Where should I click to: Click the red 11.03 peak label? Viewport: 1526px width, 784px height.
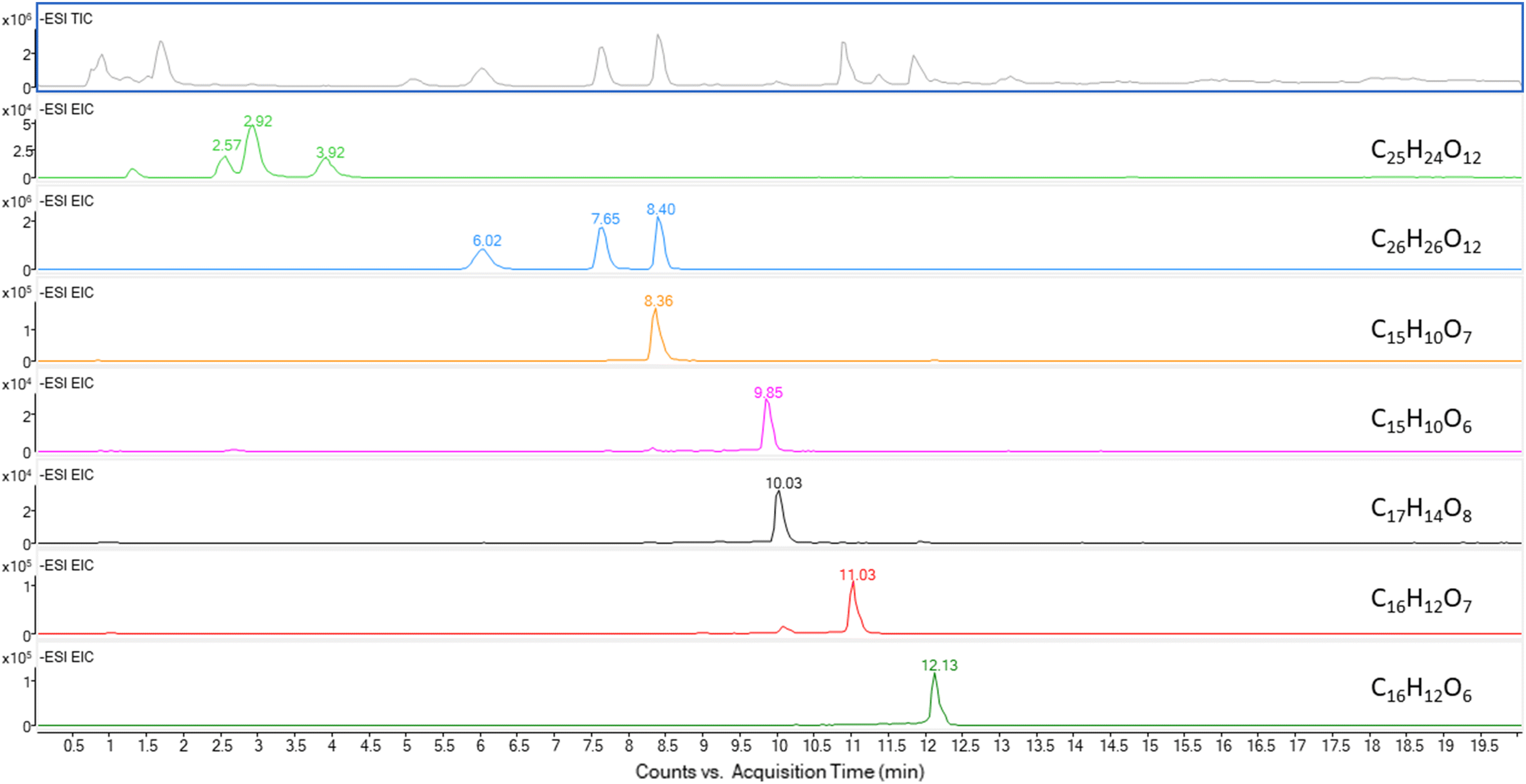(x=857, y=575)
